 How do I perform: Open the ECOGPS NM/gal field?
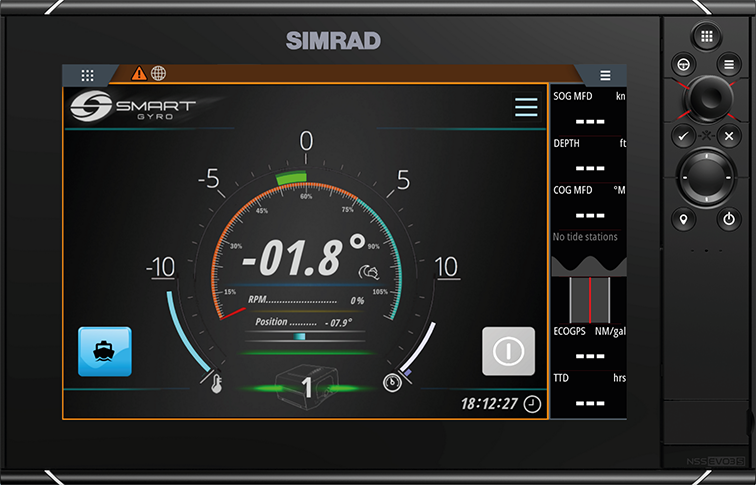click(x=589, y=347)
